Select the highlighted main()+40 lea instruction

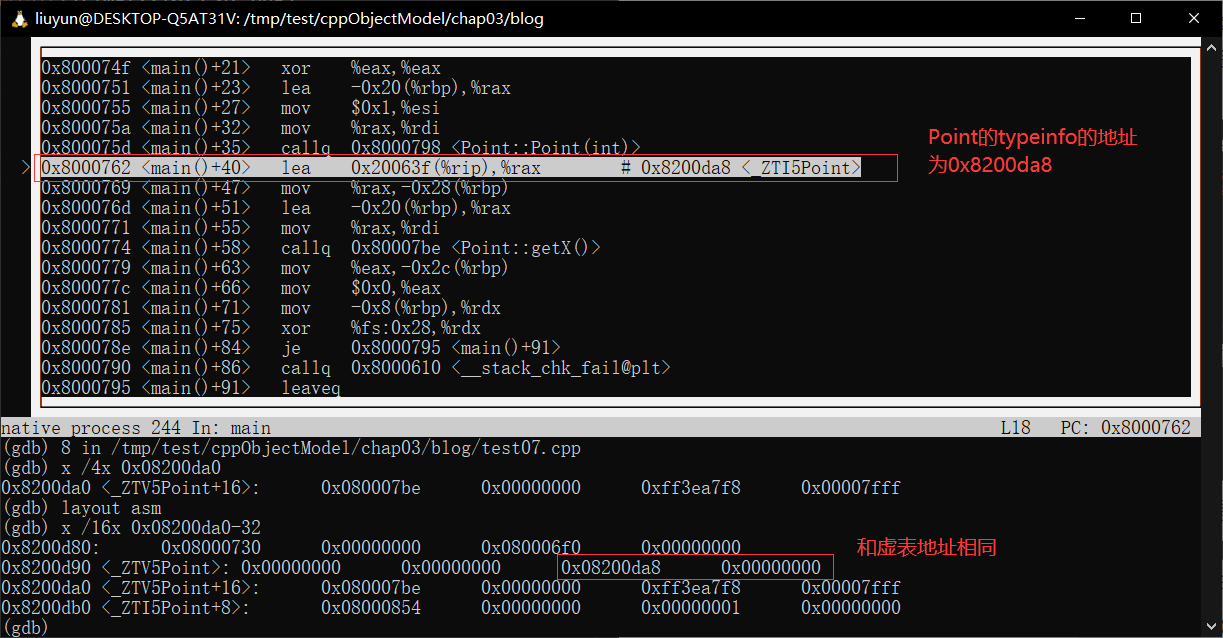pyautogui.click(x=450, y=168)
